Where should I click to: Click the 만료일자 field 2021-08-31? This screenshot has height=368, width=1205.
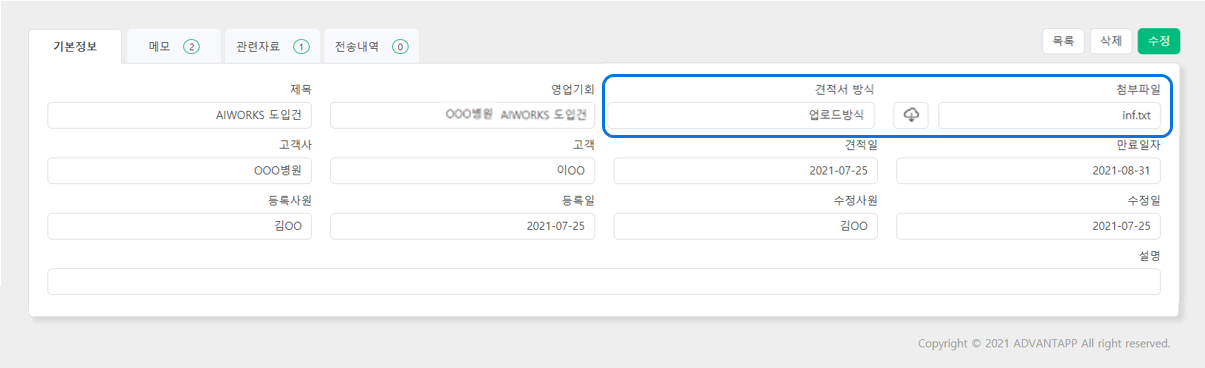pyautogui.click(x=1028, y=171)
